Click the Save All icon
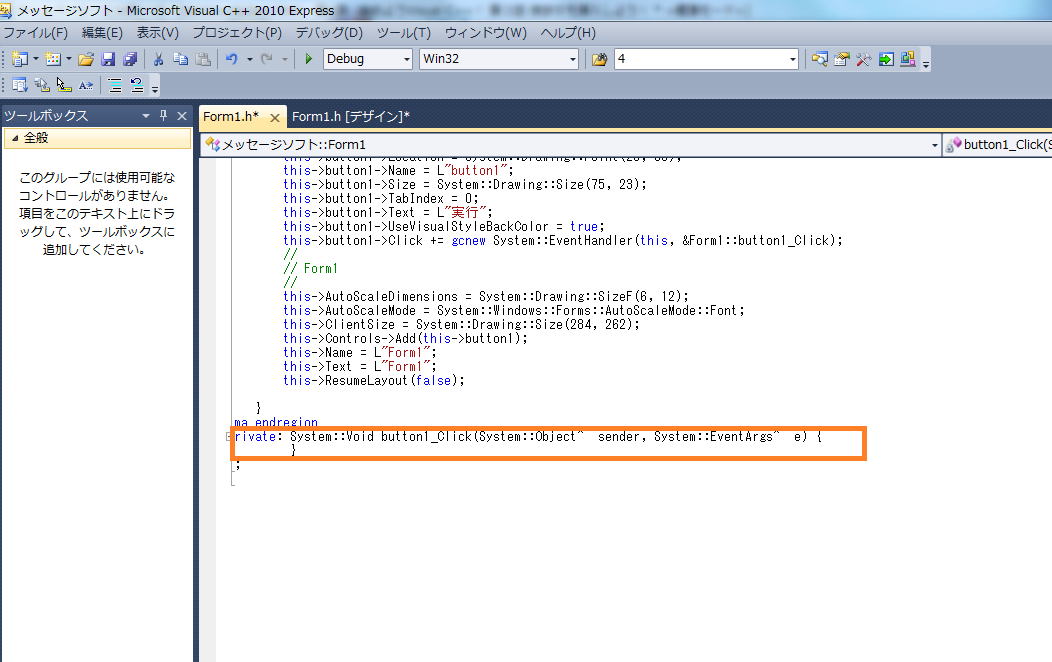 (x=129, y=59)
